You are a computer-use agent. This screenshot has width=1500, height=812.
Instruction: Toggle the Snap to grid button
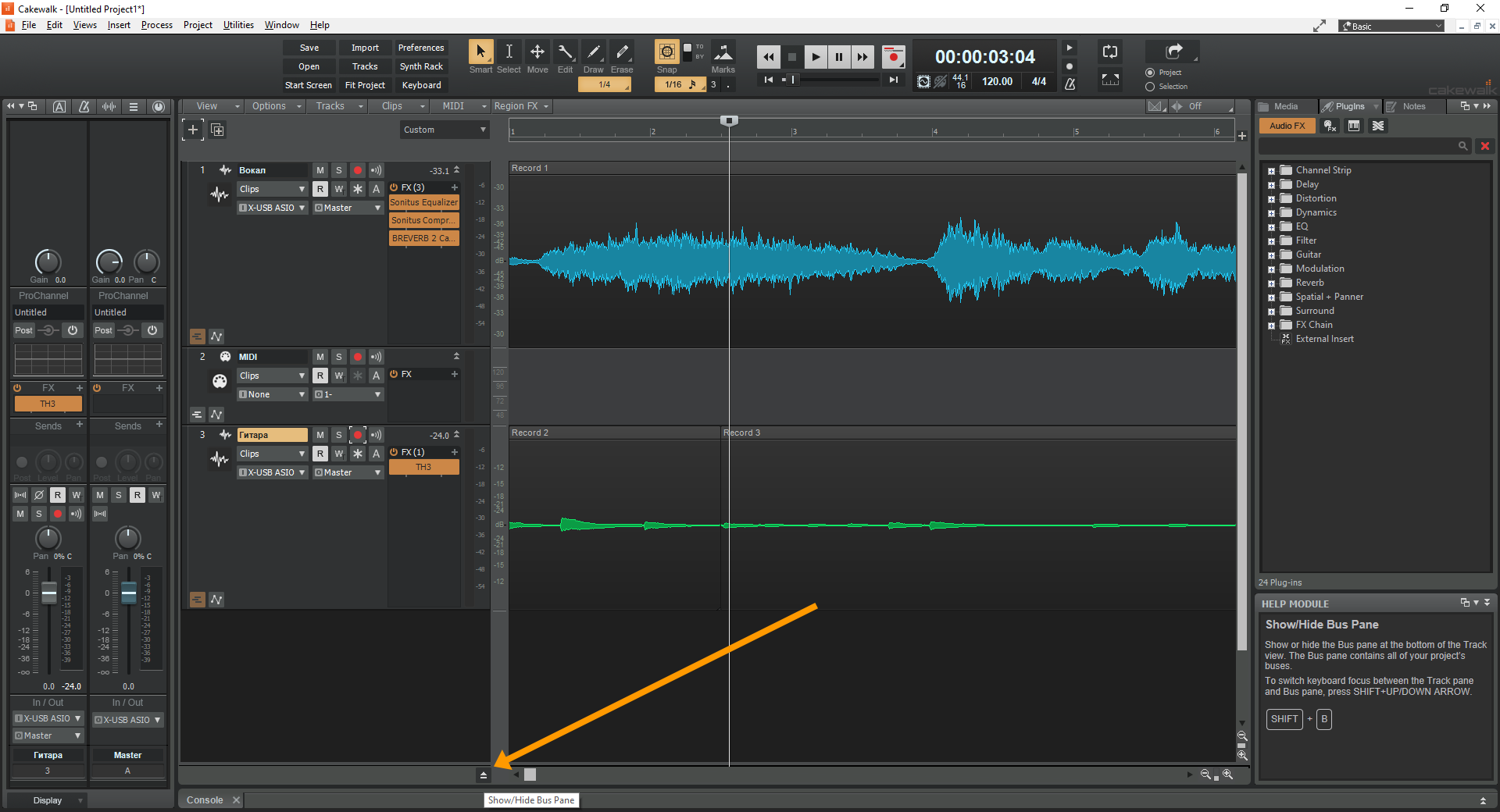pyautogui.click(x=666, y=52)
